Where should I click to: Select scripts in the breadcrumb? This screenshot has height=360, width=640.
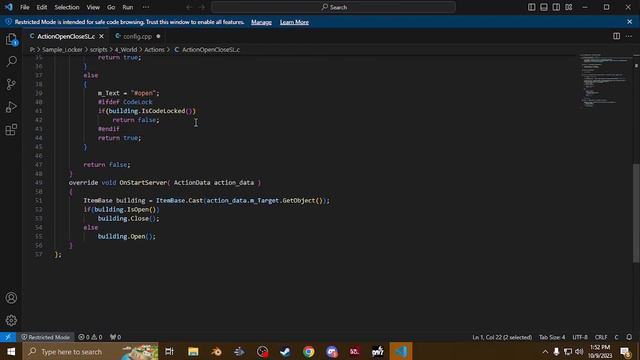tap(98, 49)
